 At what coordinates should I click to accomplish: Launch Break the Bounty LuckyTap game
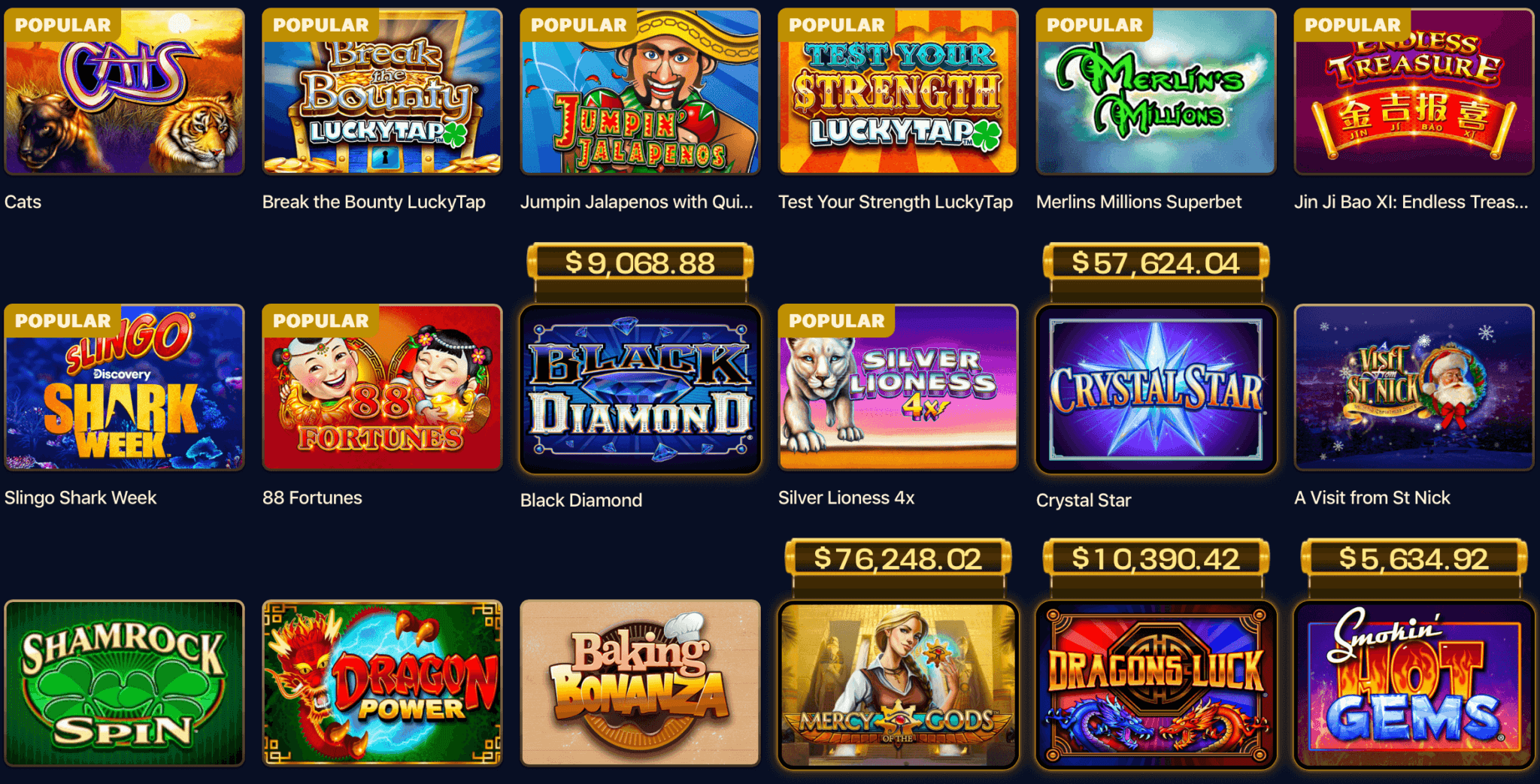(x=382, y=92)
